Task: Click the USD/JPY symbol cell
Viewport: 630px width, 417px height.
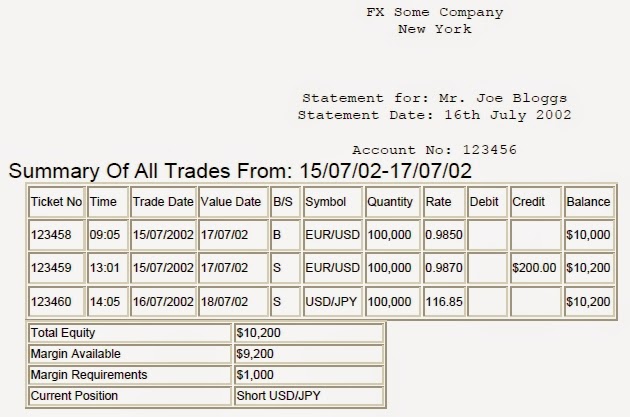Action: 333,302
